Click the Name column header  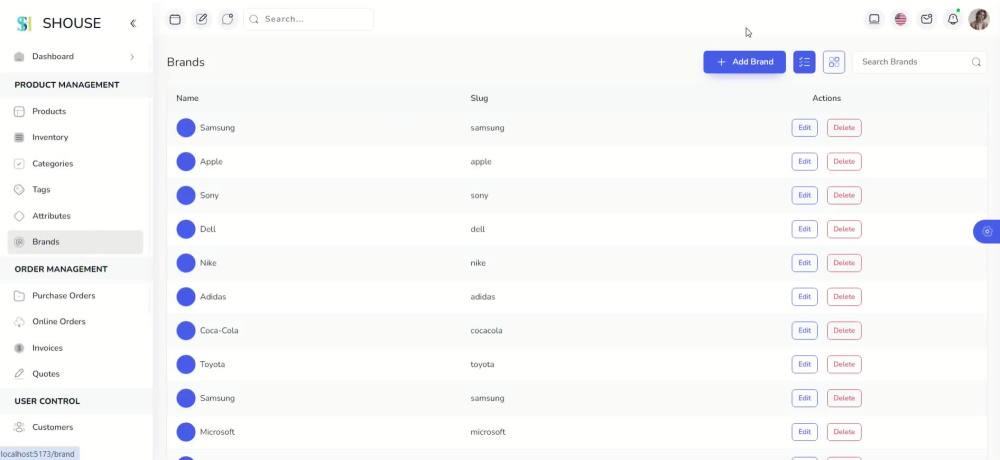tap(188, 98)
